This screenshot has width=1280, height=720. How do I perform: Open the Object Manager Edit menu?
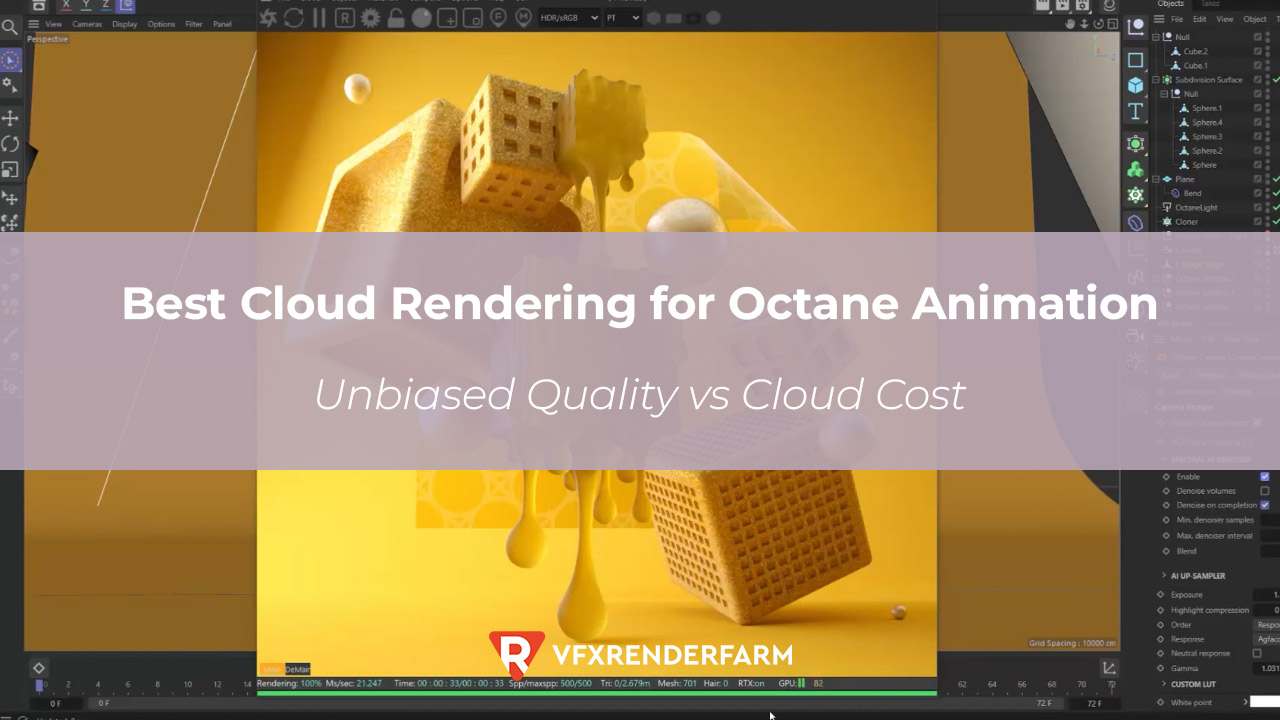(x=1199, y=19)
